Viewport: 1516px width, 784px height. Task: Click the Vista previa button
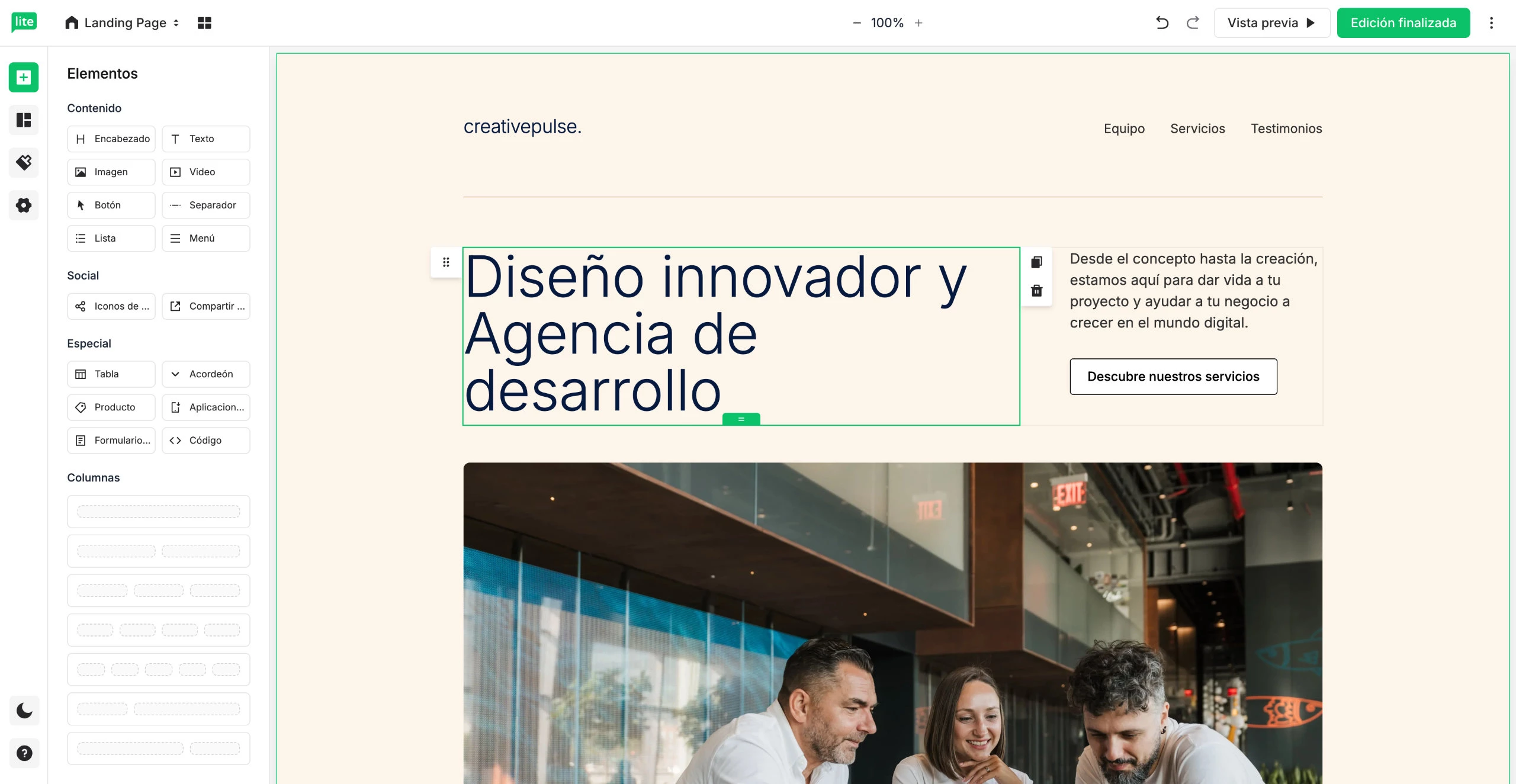pyautogui.click(x=1271, y=23)
